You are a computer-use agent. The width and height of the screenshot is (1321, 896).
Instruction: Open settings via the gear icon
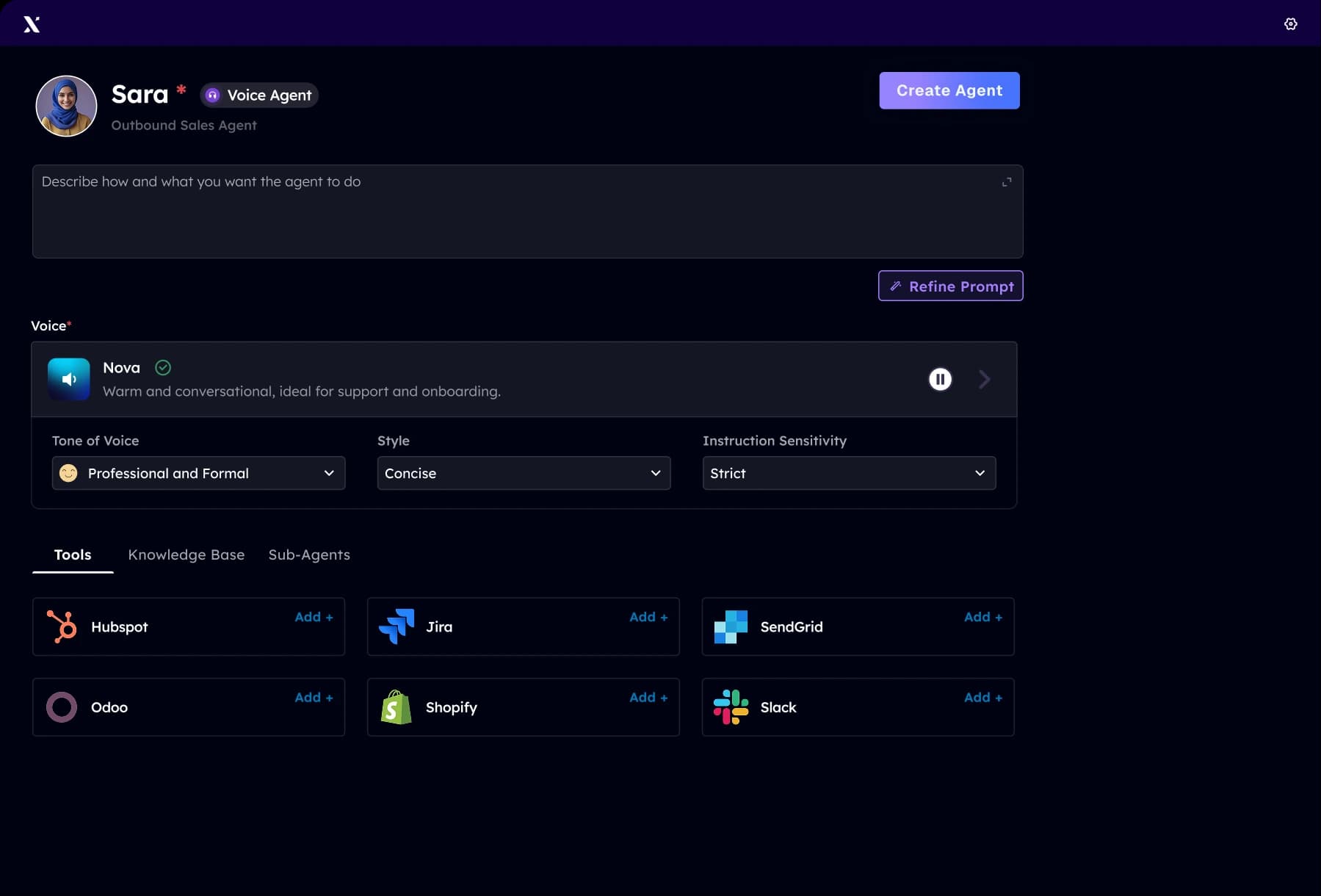pyautogui.click(x=1291, y=24)
